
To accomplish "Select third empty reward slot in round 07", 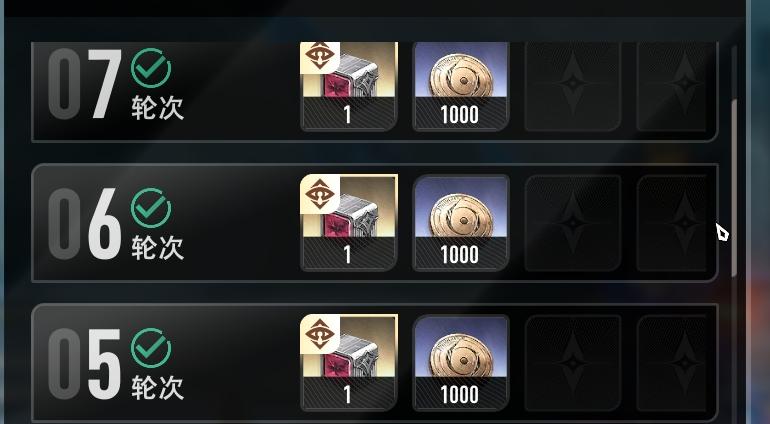I will pyautogui.click(x=573, y=86).
